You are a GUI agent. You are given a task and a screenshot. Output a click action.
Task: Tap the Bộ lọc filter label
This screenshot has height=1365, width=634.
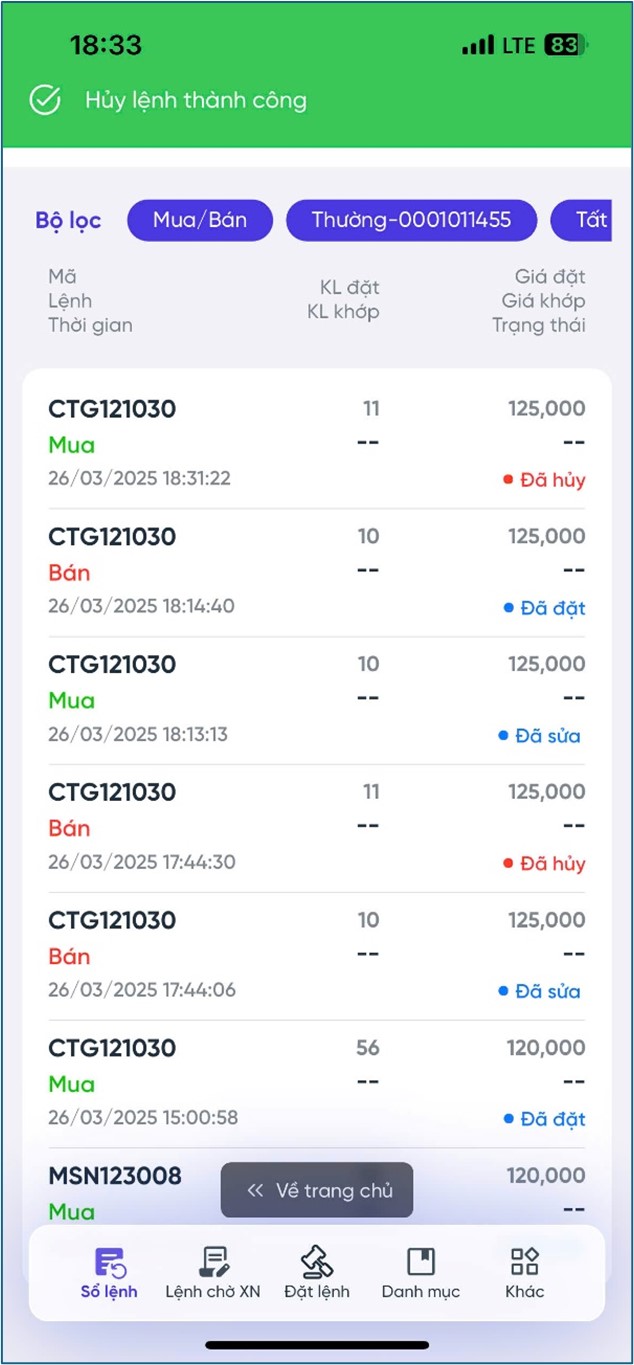(68, 220)
